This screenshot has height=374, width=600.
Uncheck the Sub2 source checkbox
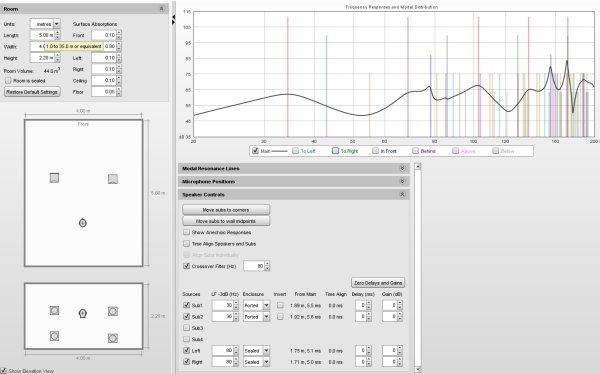tap(186, 317)
